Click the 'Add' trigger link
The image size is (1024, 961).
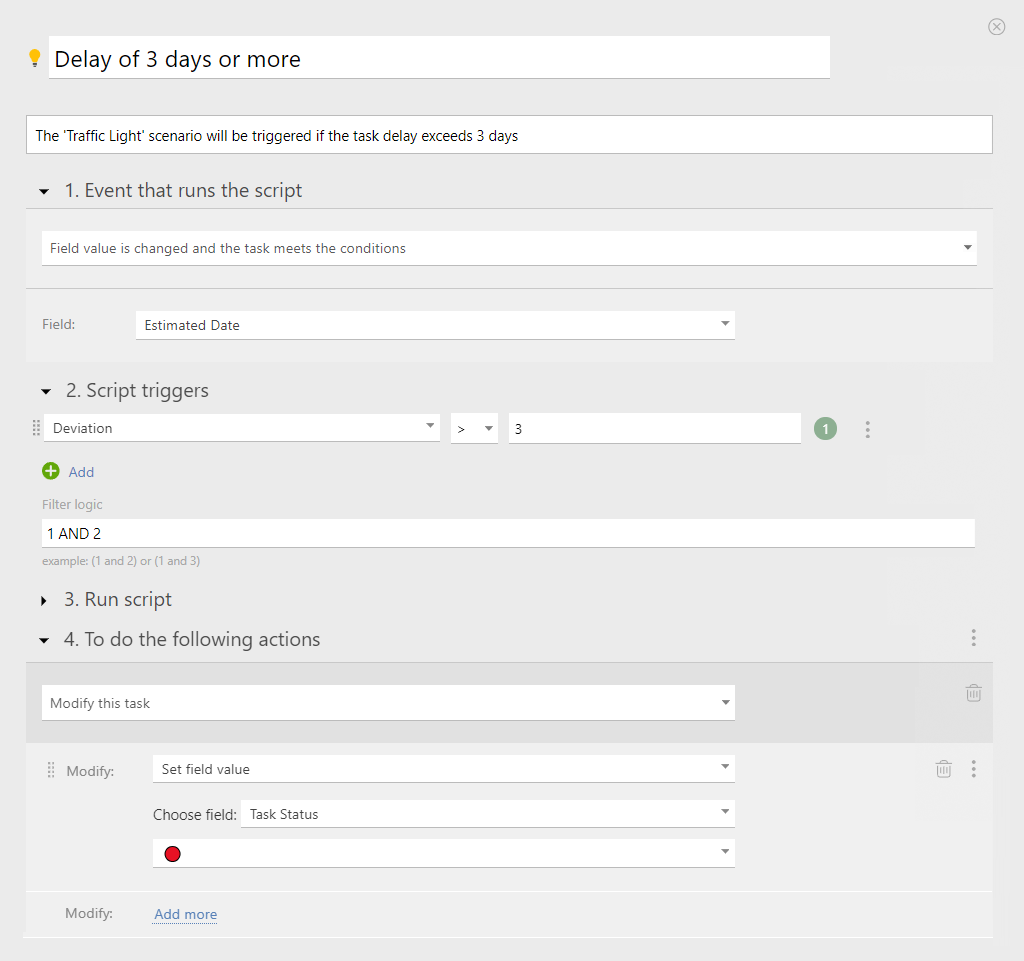click(81, 472)
